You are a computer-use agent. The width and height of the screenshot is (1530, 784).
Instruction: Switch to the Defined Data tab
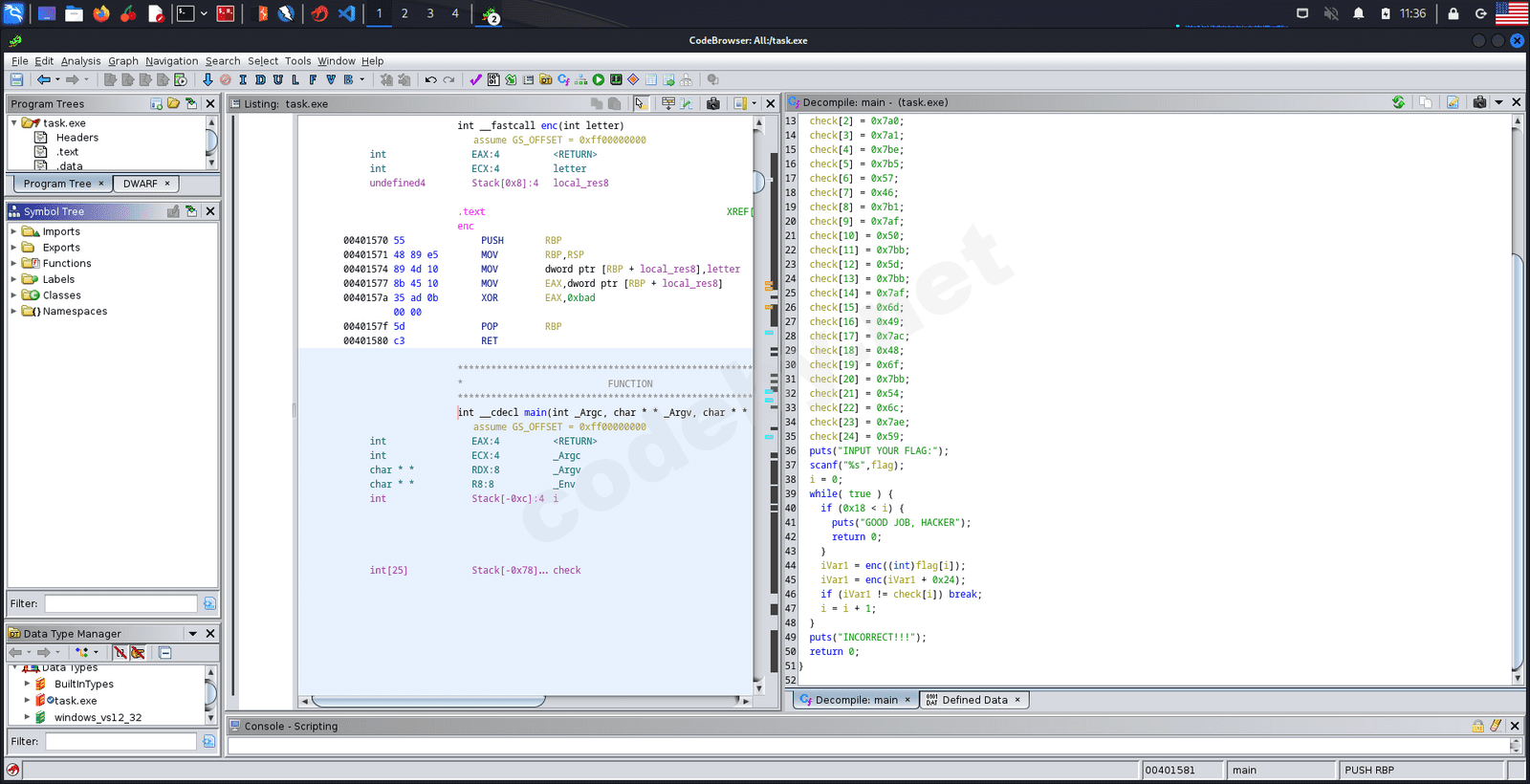point(973,700)
